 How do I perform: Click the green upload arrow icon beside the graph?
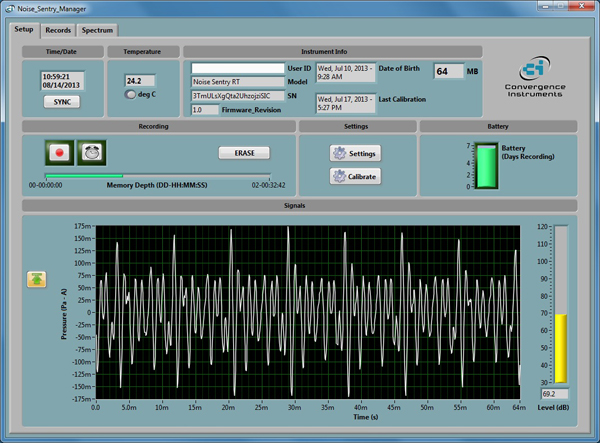pos(37,279)
